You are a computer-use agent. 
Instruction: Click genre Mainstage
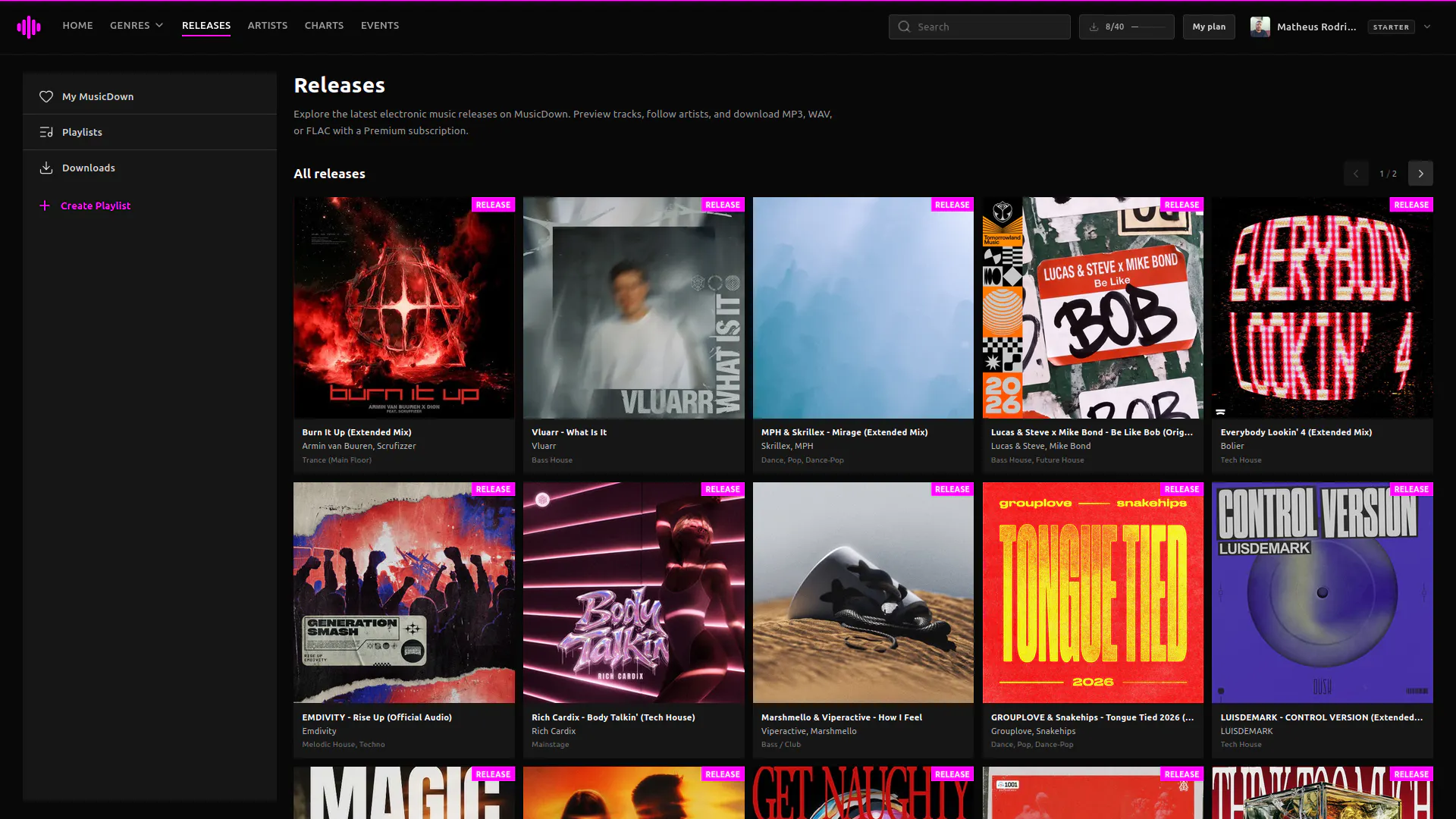point(550,745)
